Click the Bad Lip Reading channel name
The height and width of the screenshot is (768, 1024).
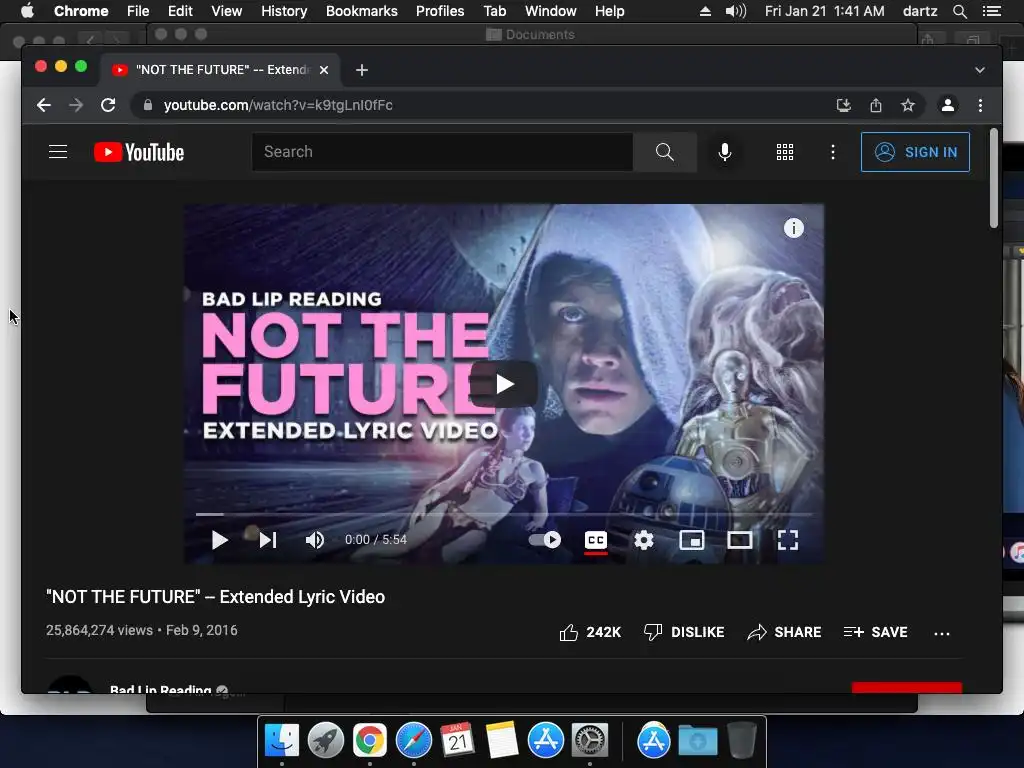coord(161,689)
